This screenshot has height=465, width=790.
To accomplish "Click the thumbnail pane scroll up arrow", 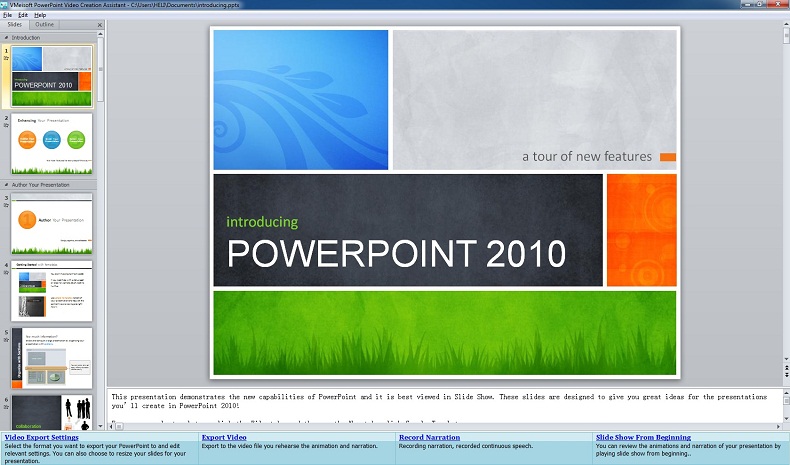I will tap(100, 34).
